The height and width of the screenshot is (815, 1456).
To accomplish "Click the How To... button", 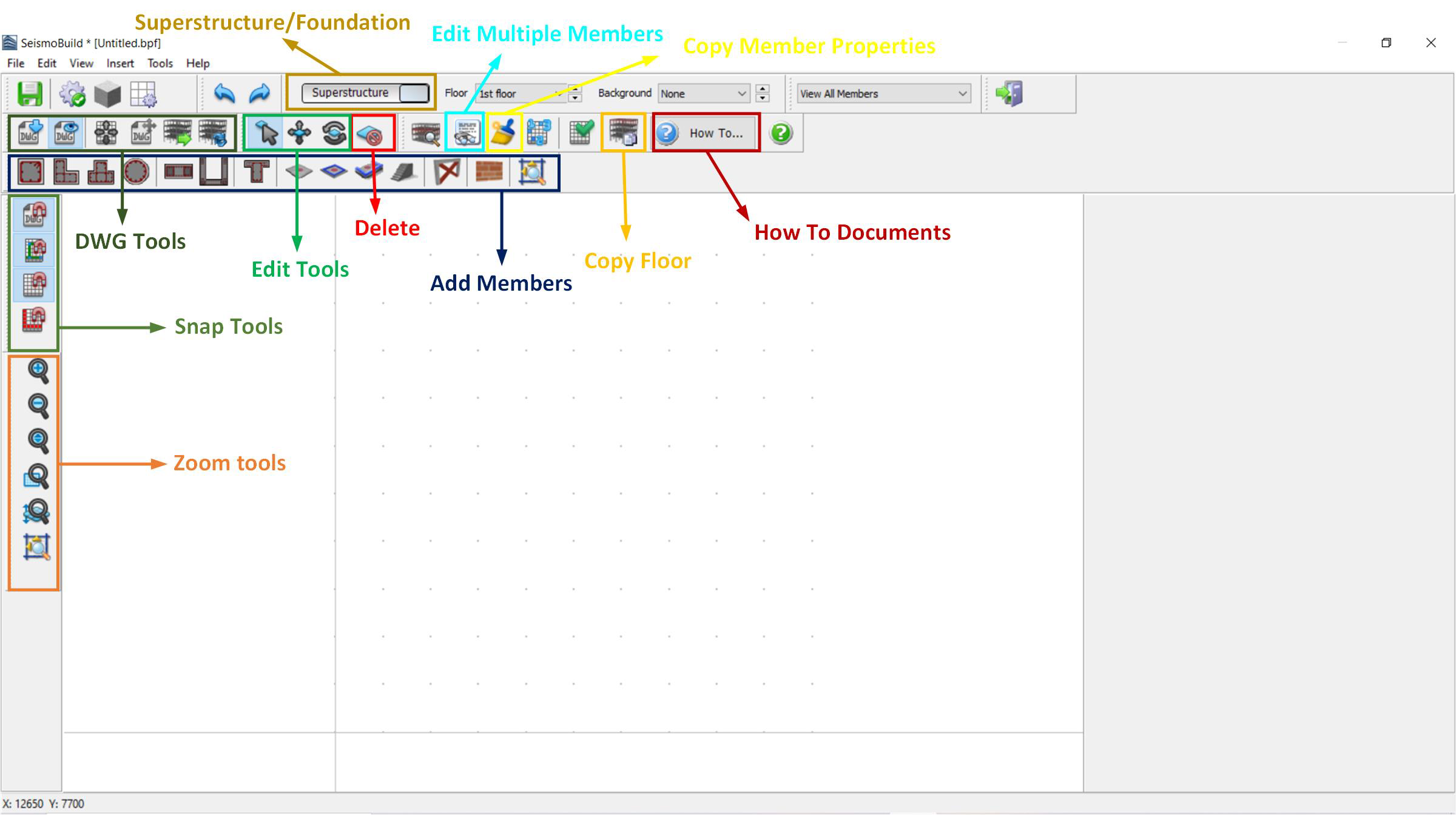I will click(x=707, y=133).
